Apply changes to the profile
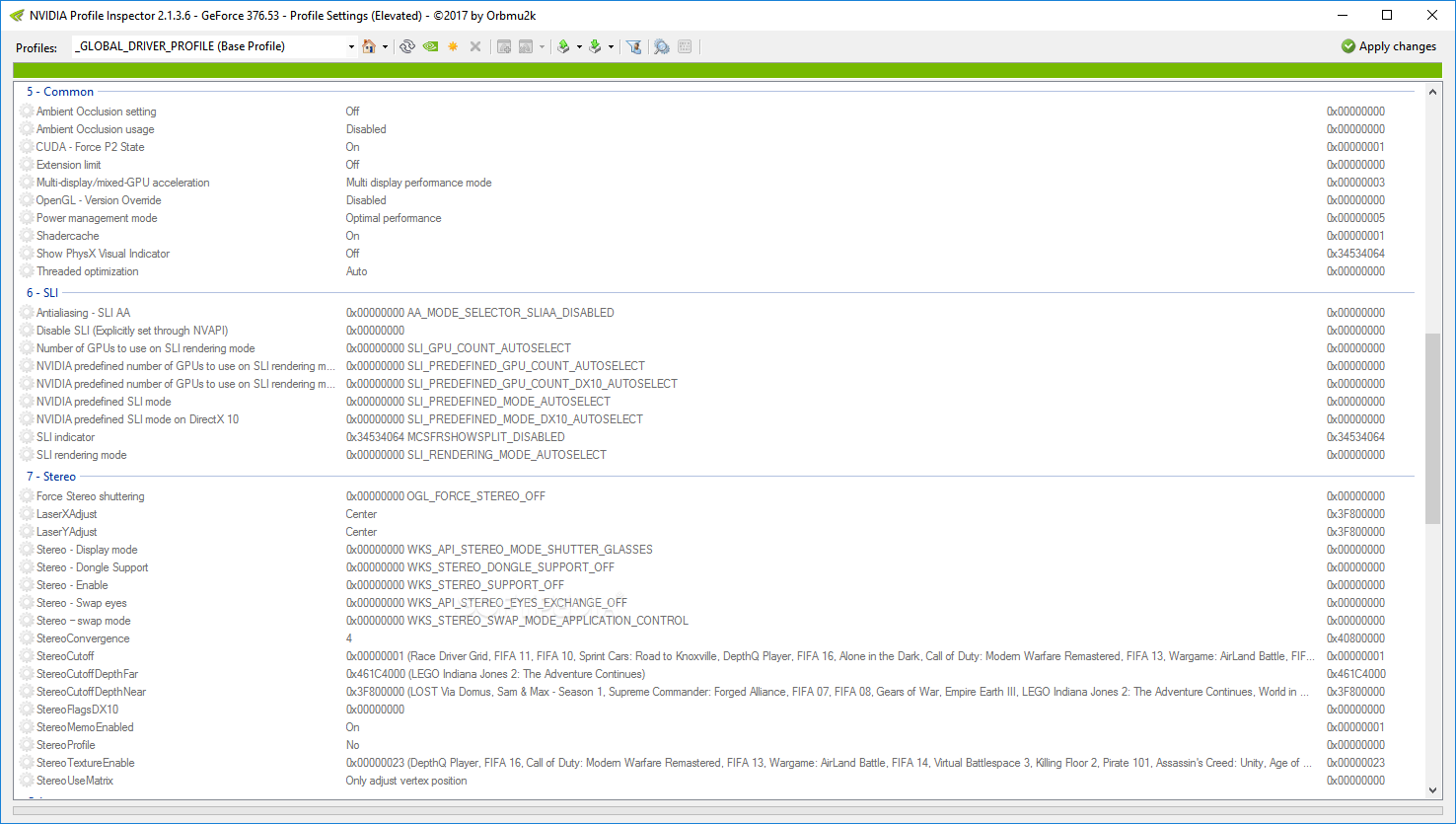The width and height of the screenshot is (1456, 824). point(1388,45)
